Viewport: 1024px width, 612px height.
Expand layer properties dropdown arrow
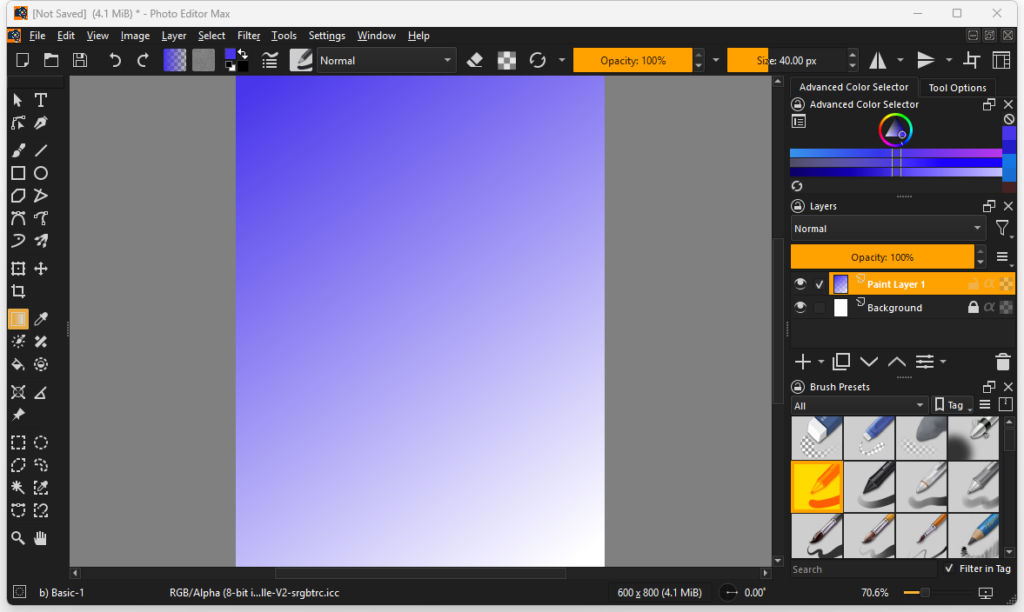tap(943, 362)
